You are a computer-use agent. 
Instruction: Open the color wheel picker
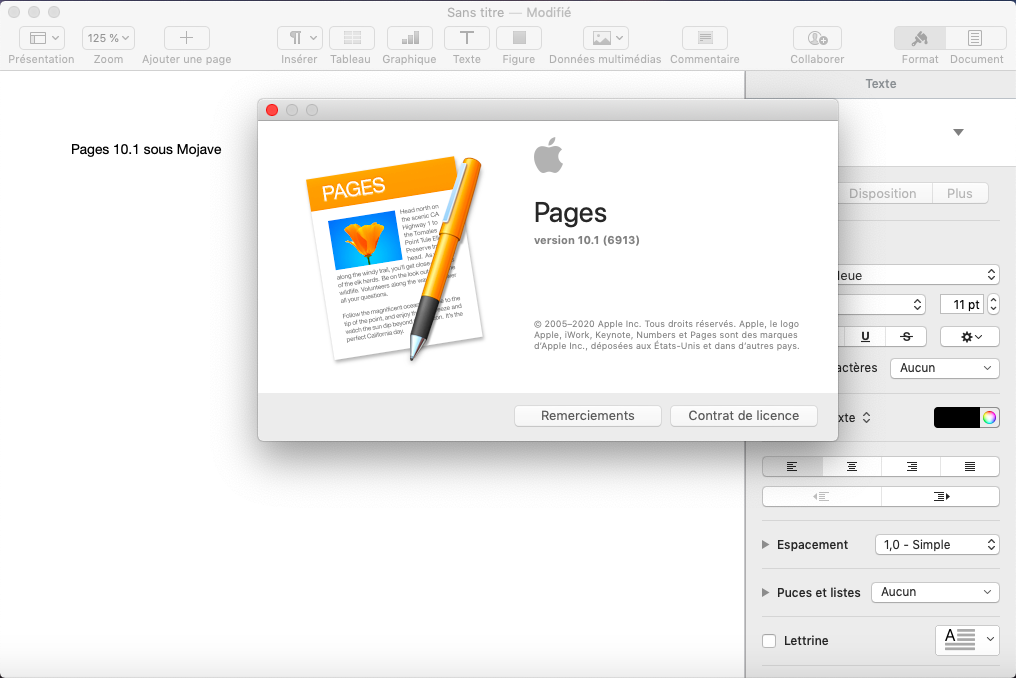coord(989,418)
